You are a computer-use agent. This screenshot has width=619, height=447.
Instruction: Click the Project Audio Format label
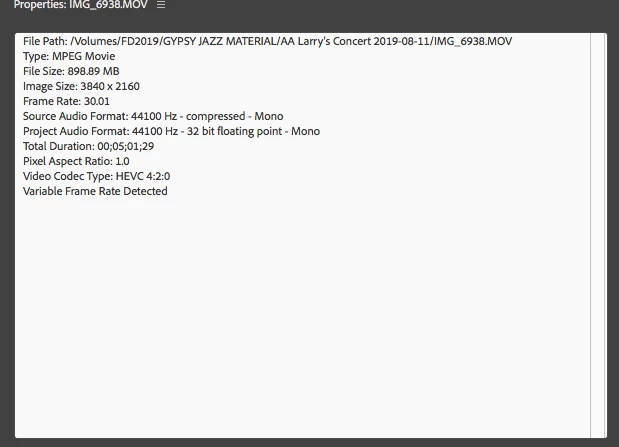pos(76,131)
